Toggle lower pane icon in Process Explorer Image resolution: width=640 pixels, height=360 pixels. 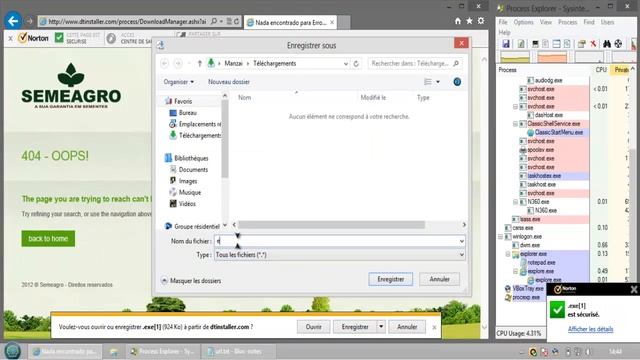(556, 44)
